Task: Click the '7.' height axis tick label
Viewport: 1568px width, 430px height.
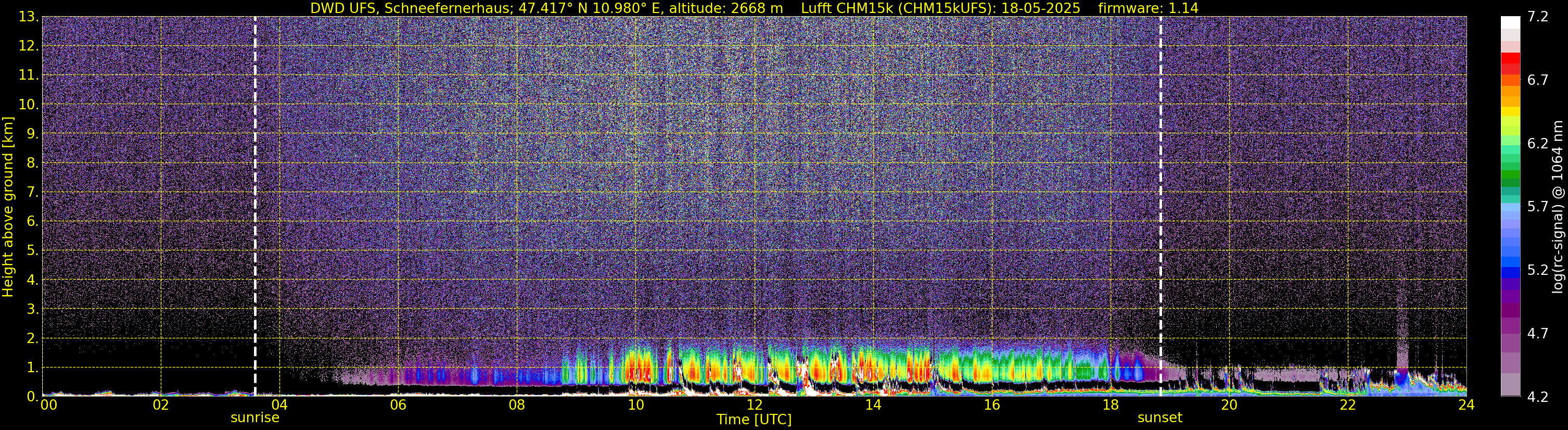Action: click(x=32, y=192)
